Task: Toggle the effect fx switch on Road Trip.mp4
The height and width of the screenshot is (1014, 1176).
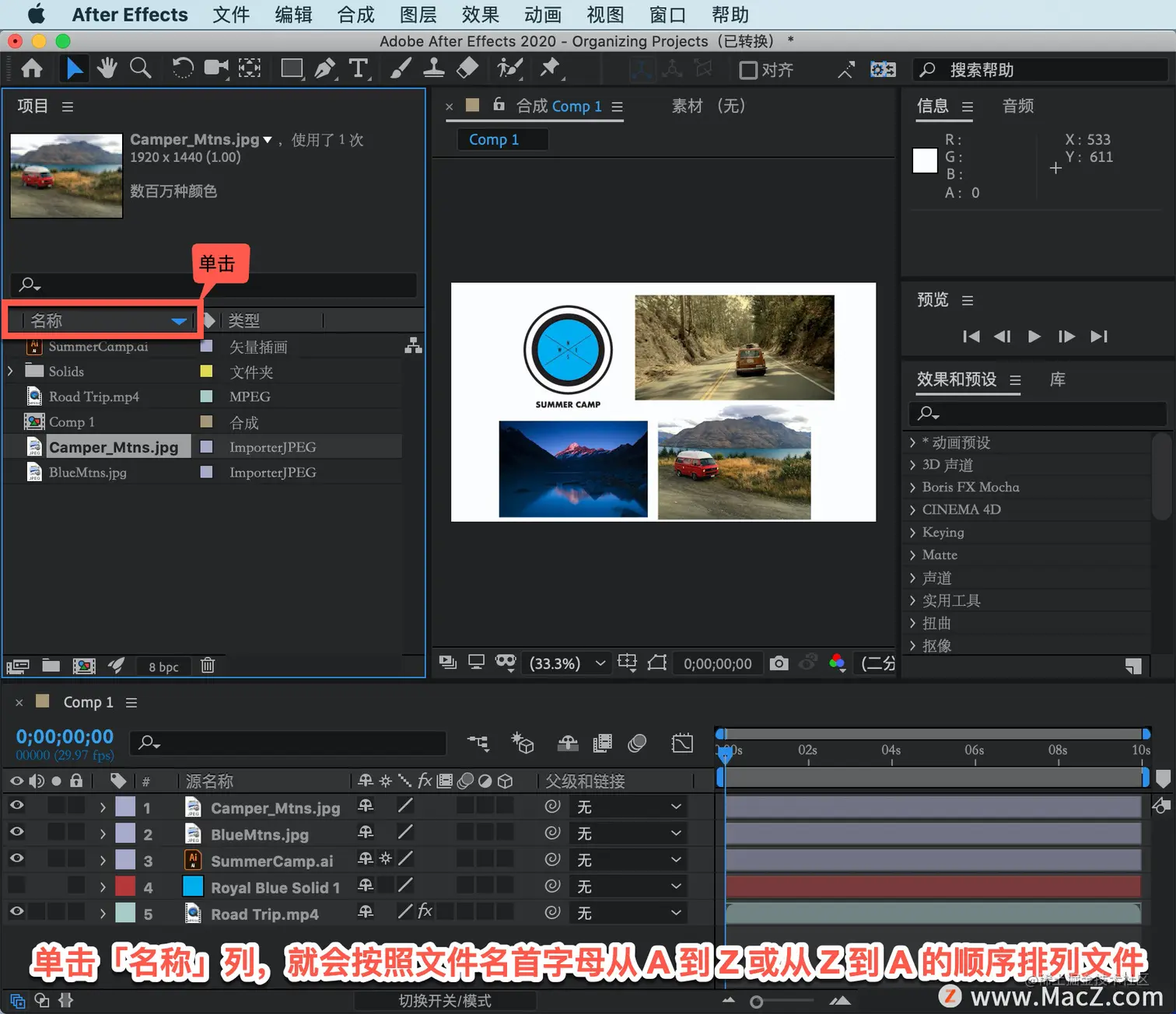Action: click(425, 911)
